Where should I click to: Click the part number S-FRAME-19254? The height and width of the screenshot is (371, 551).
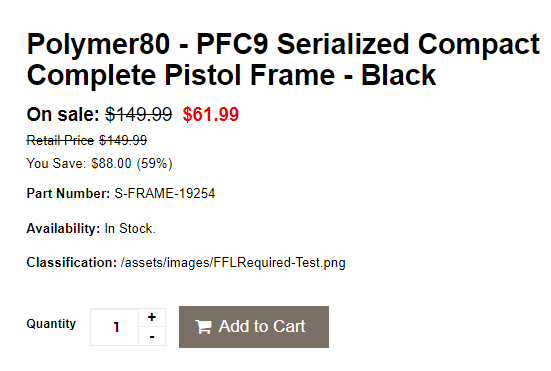pos(165,194)
